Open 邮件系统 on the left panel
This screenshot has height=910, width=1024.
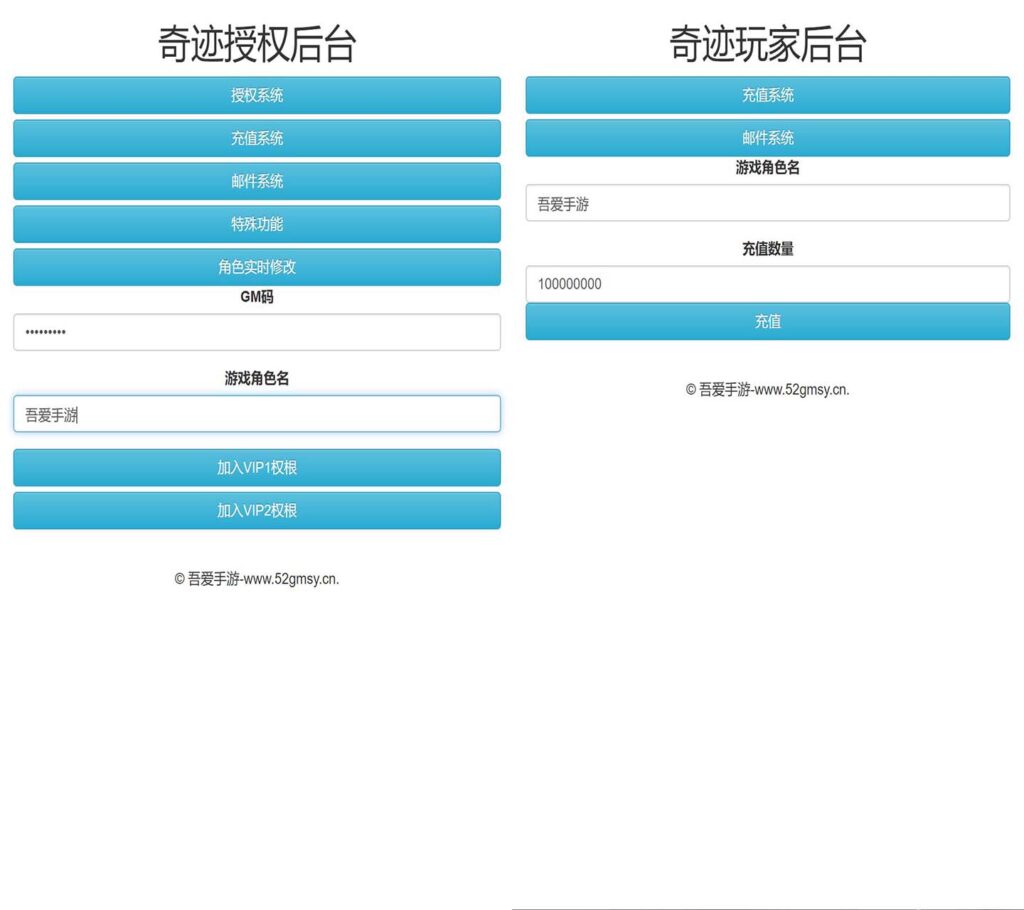coord(255,181)
